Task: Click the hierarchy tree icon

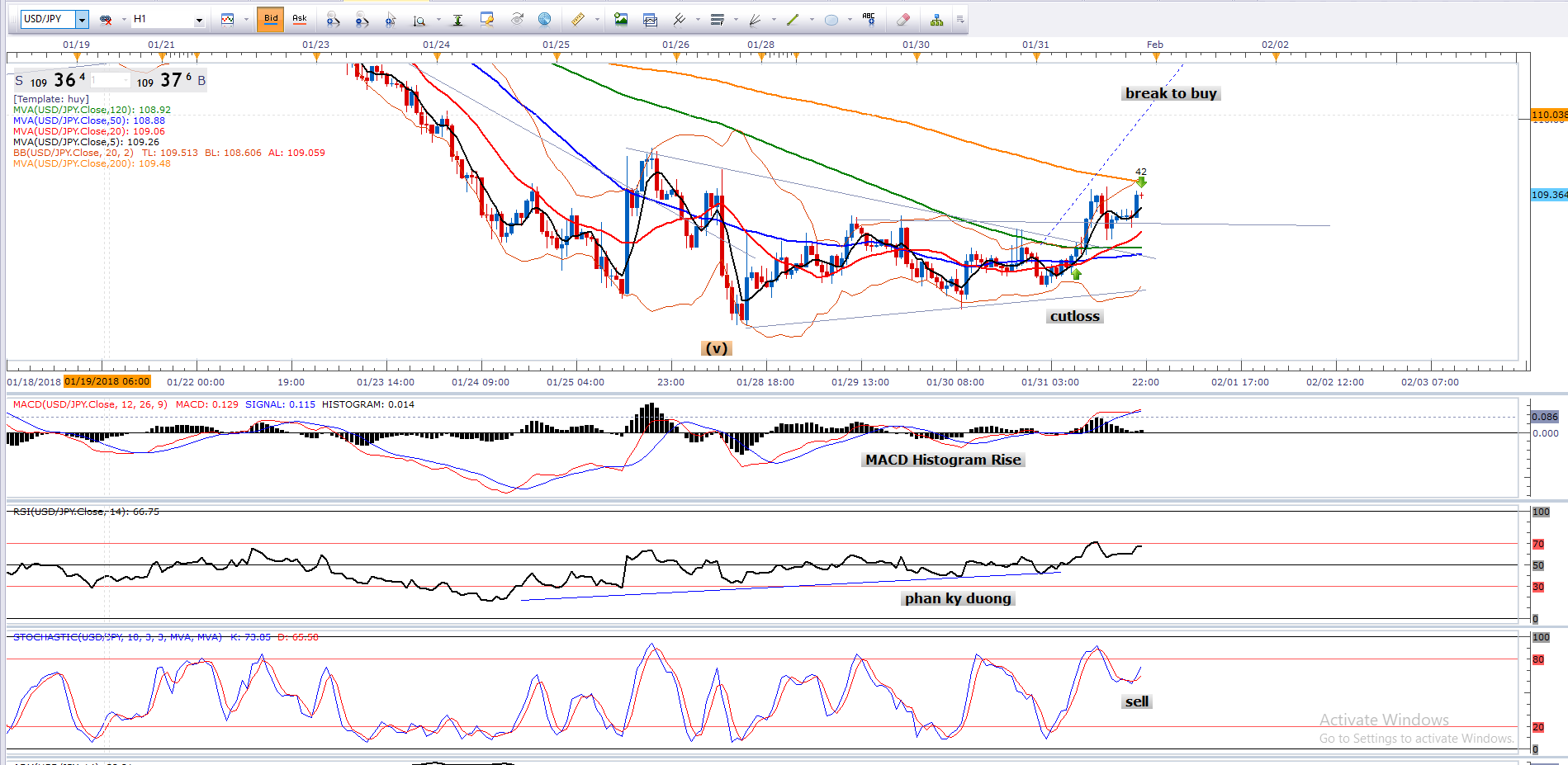Action: point(936,20)
